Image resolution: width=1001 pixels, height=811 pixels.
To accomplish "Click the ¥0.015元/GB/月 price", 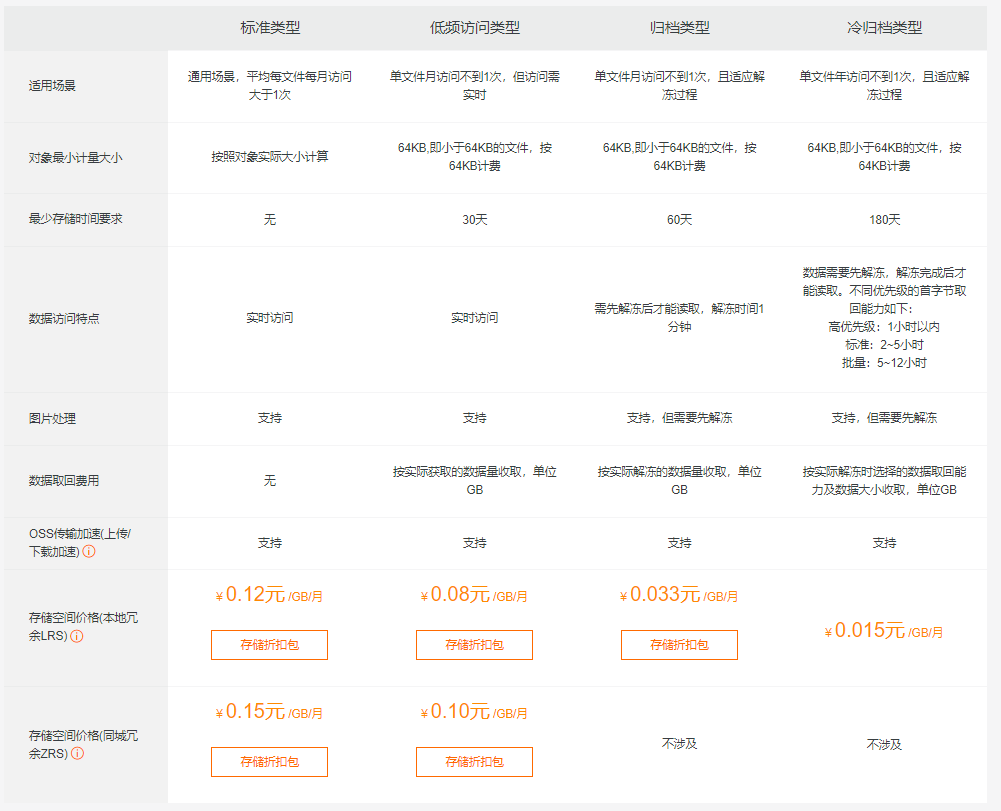I will pyautogui.click(x=884, y=630).
